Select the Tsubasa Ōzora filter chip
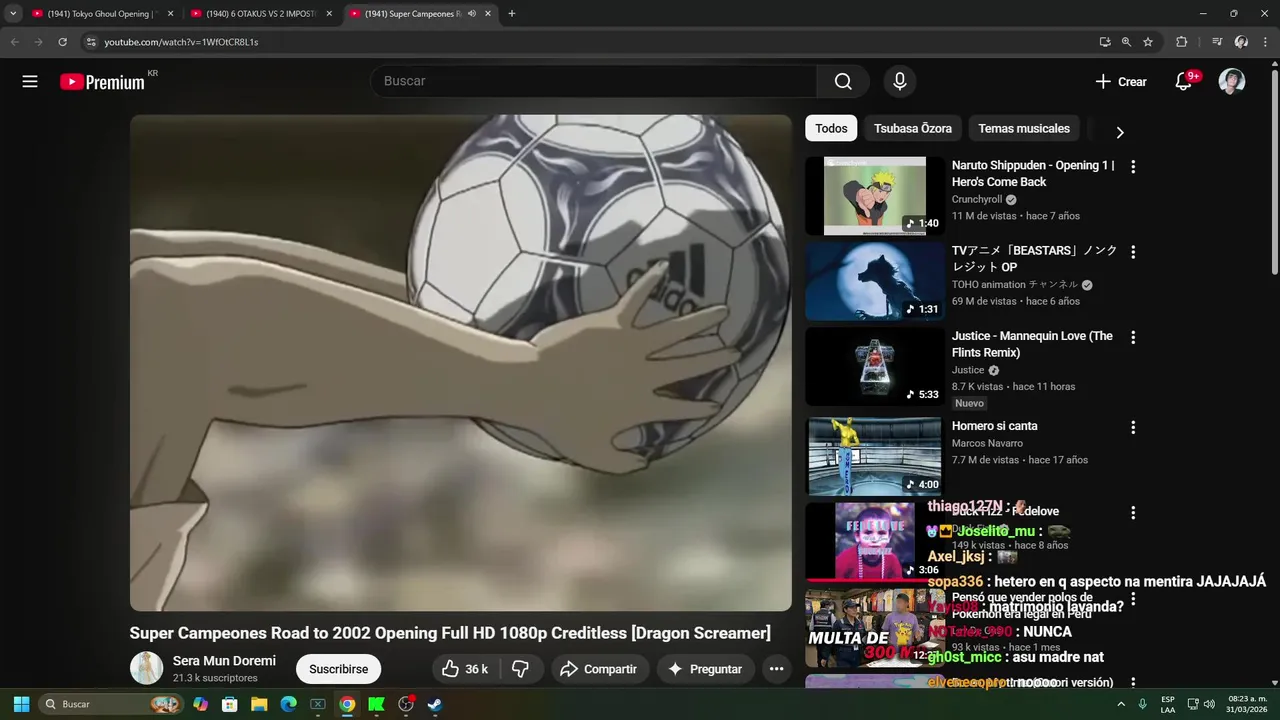This screenshot has width=1280, height=720. coord(913,128)
